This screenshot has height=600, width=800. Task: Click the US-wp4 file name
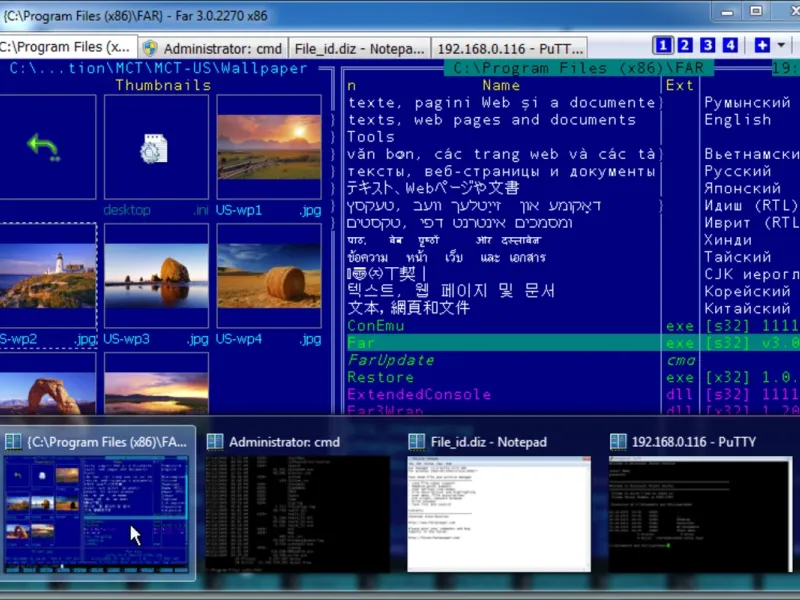[239, 339]
